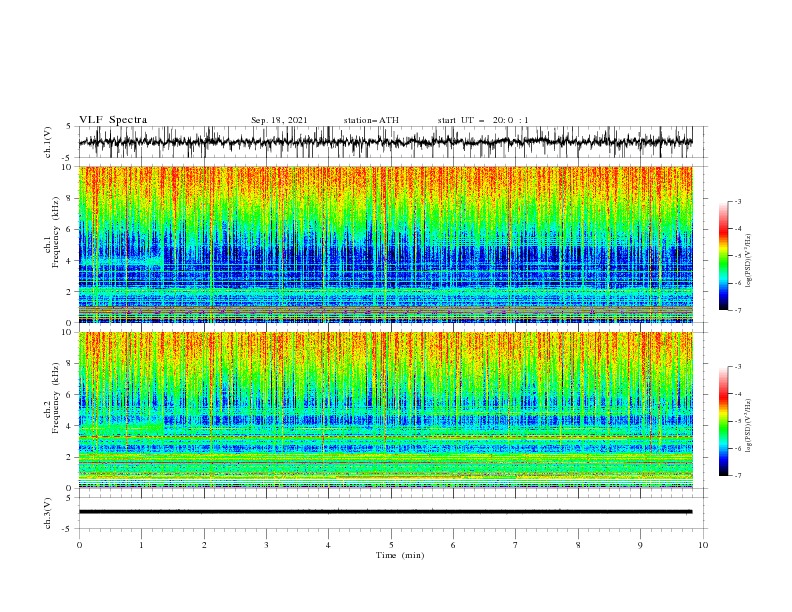This screenshot has height=612, width=792.
Task: Click time-axis tick label "2"
Action: click(204, 545)
